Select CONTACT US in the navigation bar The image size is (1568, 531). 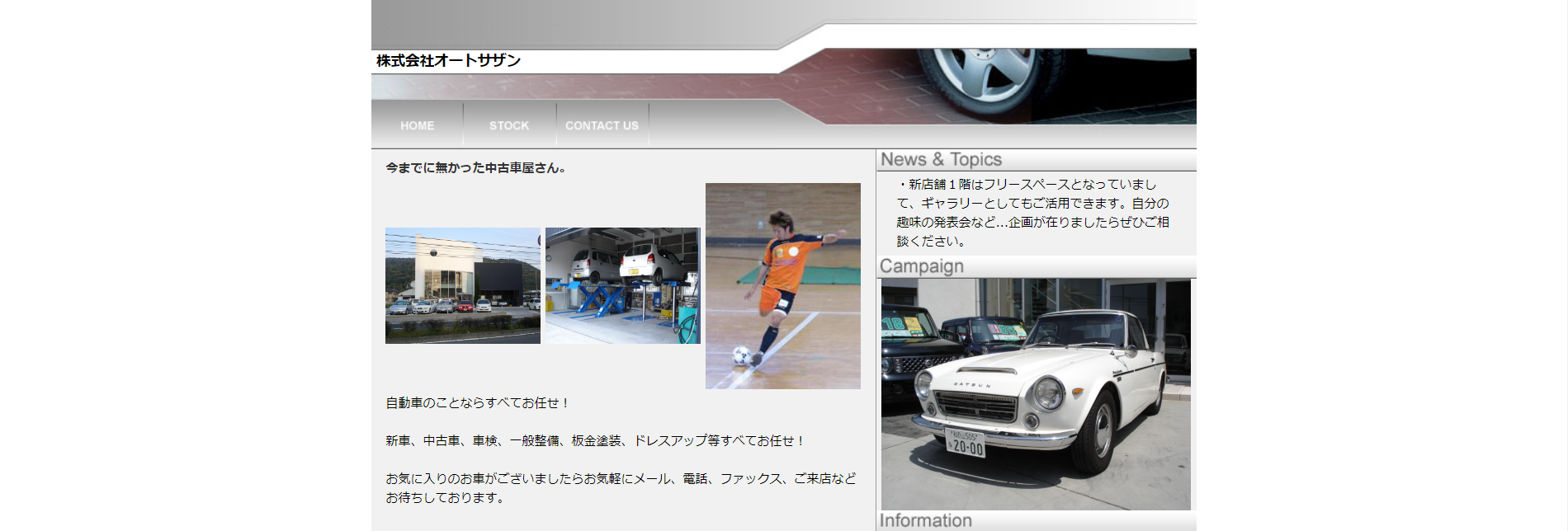point(602,125)
